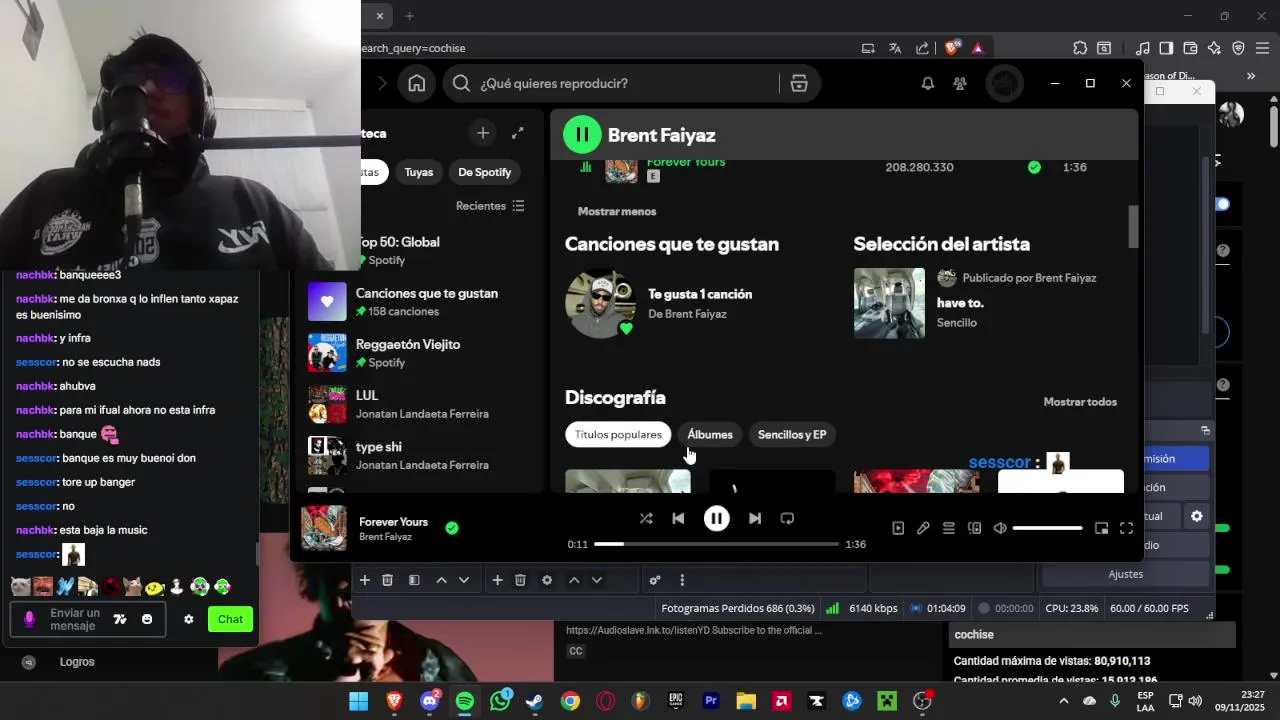Open type shi playlist in library
1280x720 pixels.
click(x=422, y=456)
